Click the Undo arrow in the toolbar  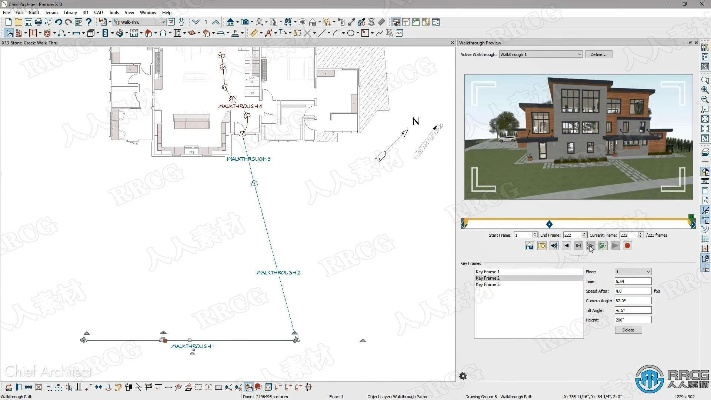coord(57,21)
